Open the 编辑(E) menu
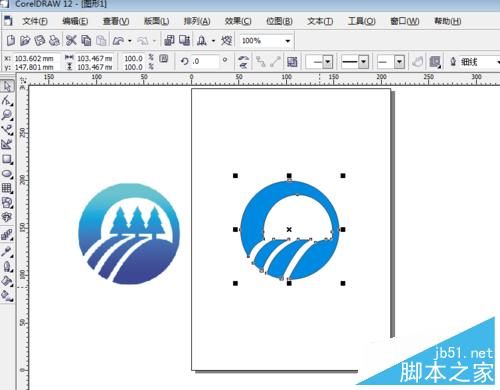The width and height of the screenshot is (500, 390). (75, 21)
